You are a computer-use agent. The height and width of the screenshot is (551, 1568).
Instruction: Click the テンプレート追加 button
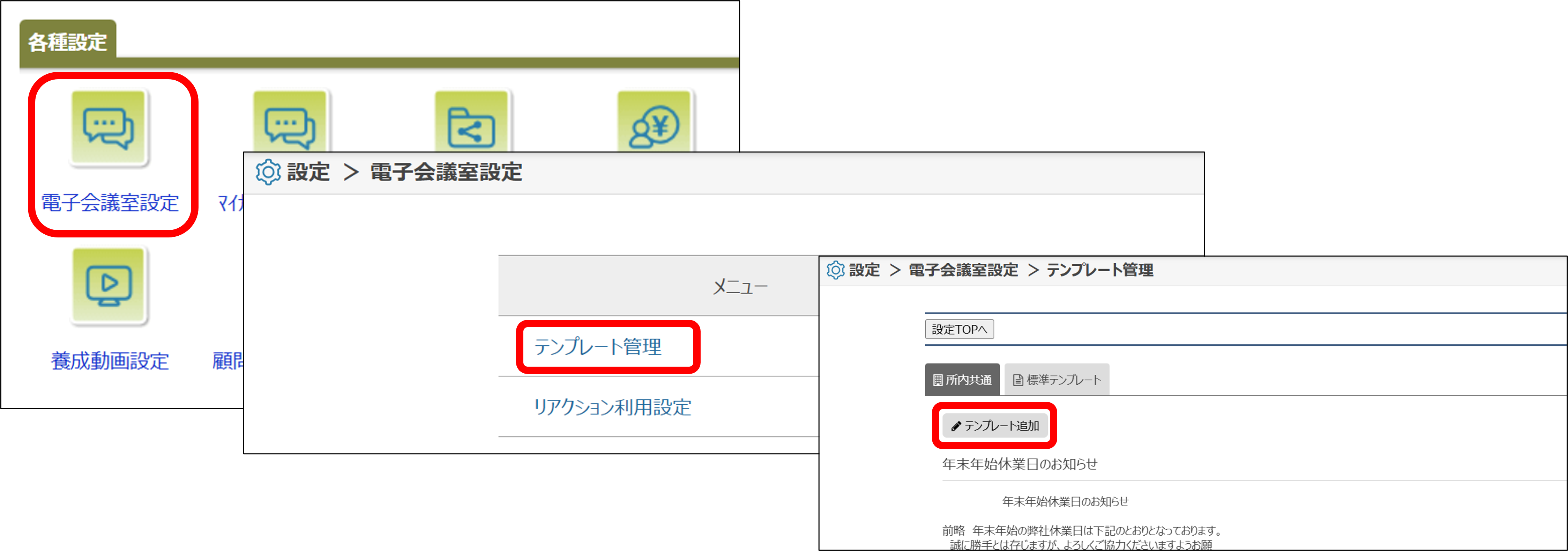(x=995, y=426)
